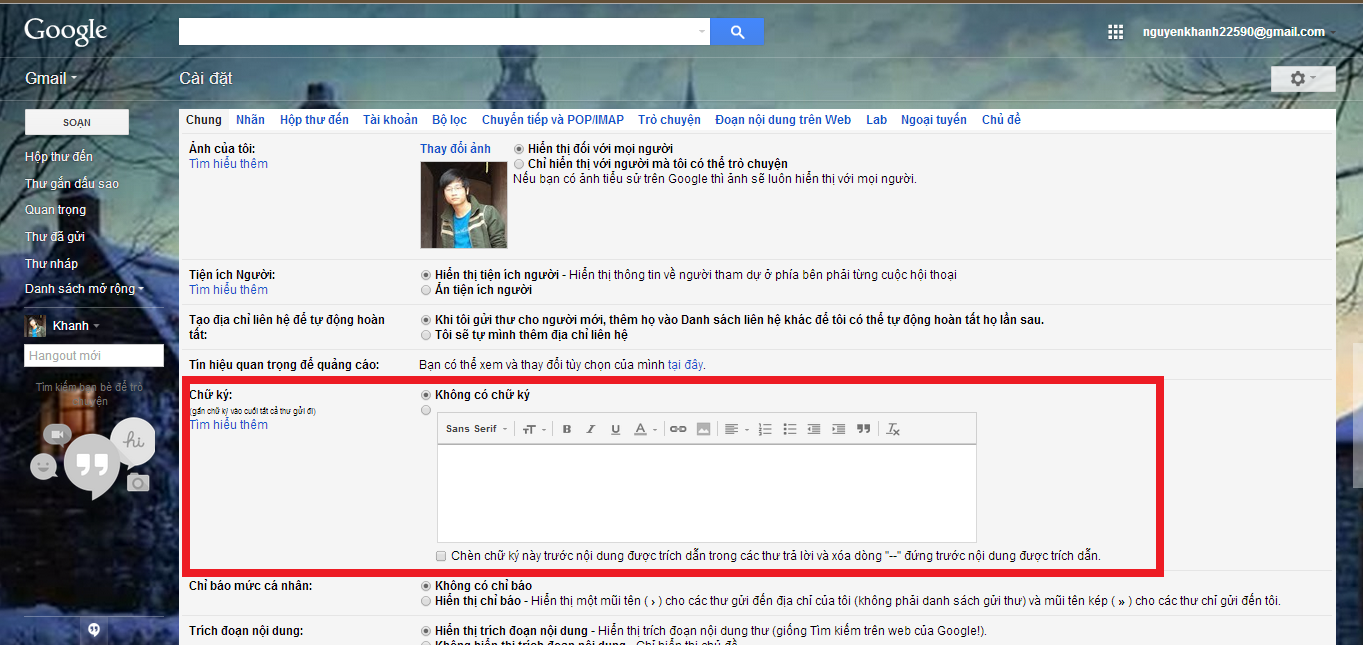Click 'Thay đổi ảnh' link
1363x645 pixels.
[455, 149]
